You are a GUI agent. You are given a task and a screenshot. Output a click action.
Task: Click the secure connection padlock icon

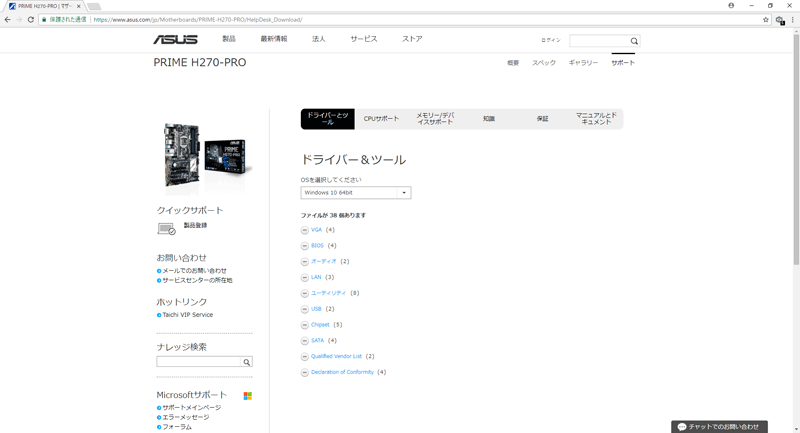coord(44,19)
